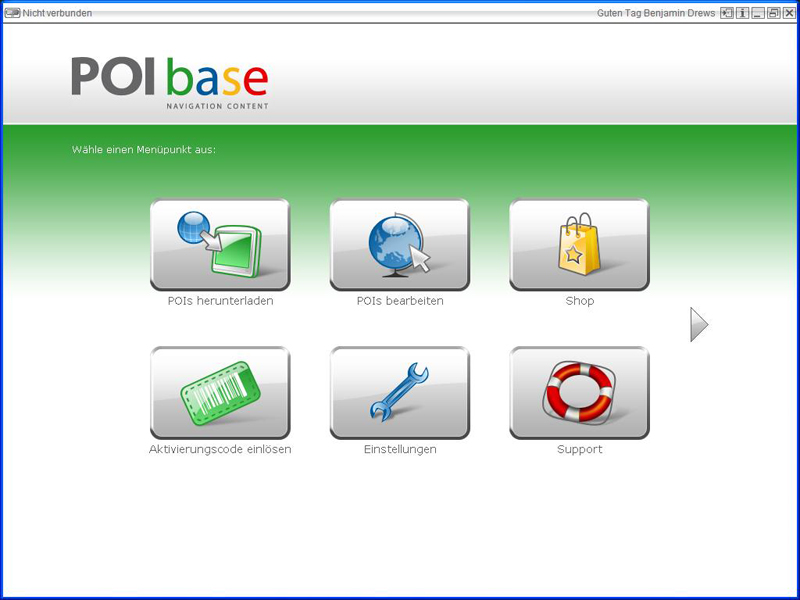Click the 'Nicht verbunden' status text
Image resolution: width=800 pixels, height=600 pixels.
57,13
